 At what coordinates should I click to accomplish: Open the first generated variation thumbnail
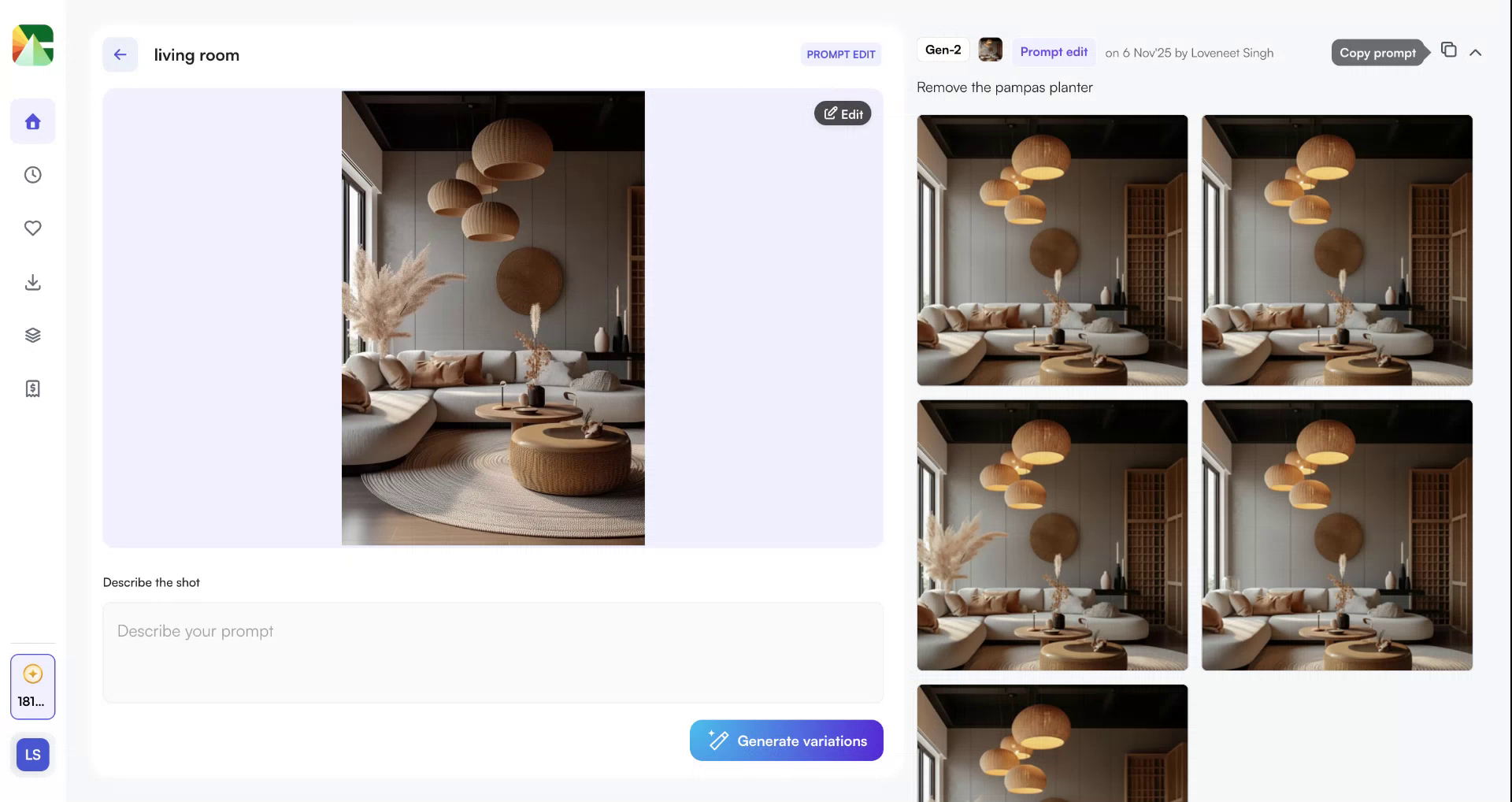click(x=1052, y=251)
